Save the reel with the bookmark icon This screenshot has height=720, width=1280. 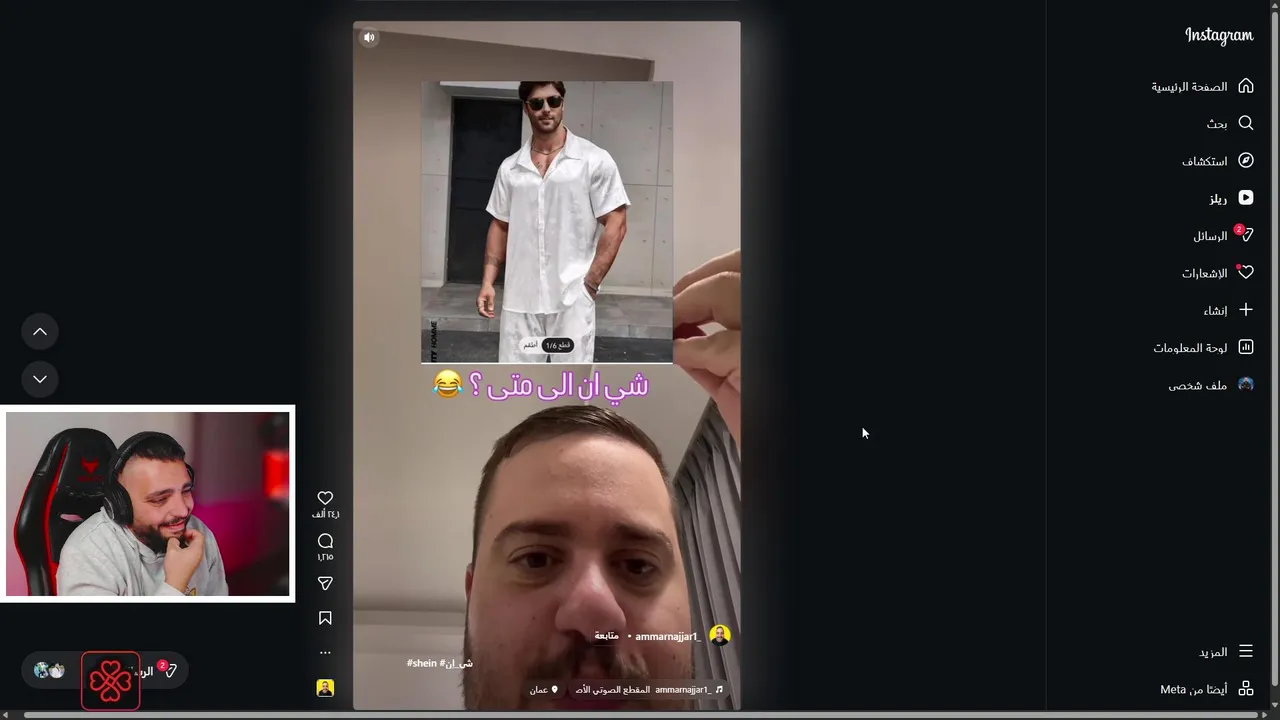(325, 618)
